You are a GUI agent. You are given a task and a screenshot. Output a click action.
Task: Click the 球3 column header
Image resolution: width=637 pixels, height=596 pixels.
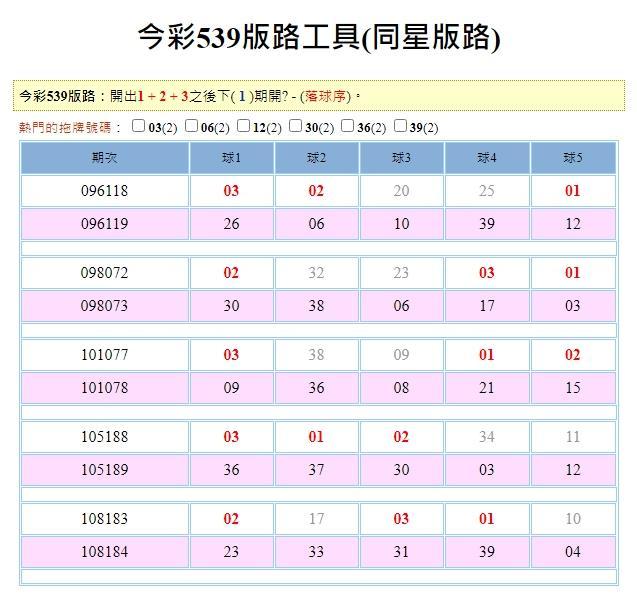[401, 158]
